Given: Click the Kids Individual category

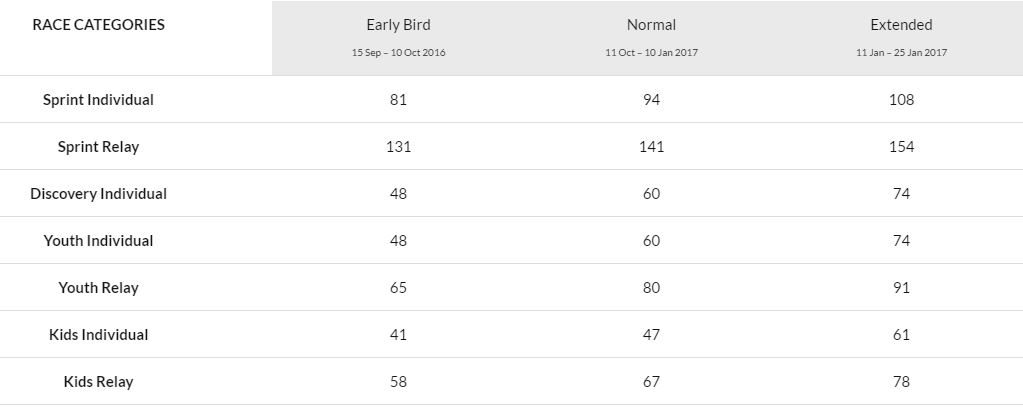Looking at the screenshot, I should [x=99, y=335].
